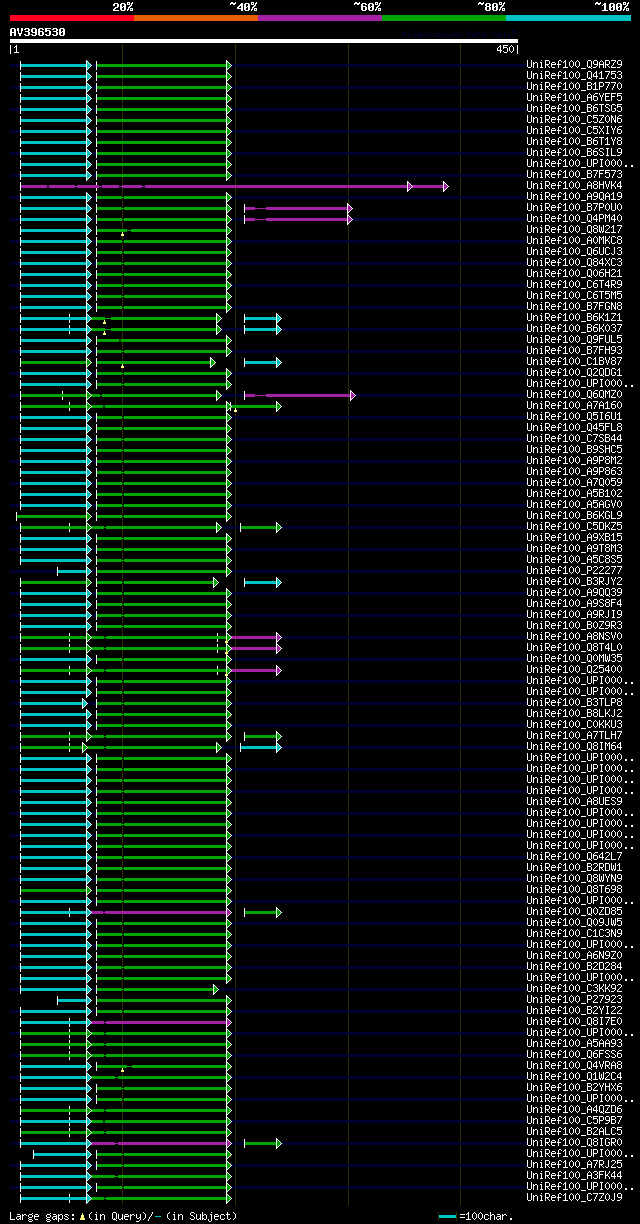640x1224 pixels.
Task: Select hit label UniRef100_A7TLH7
Action: 574,736
